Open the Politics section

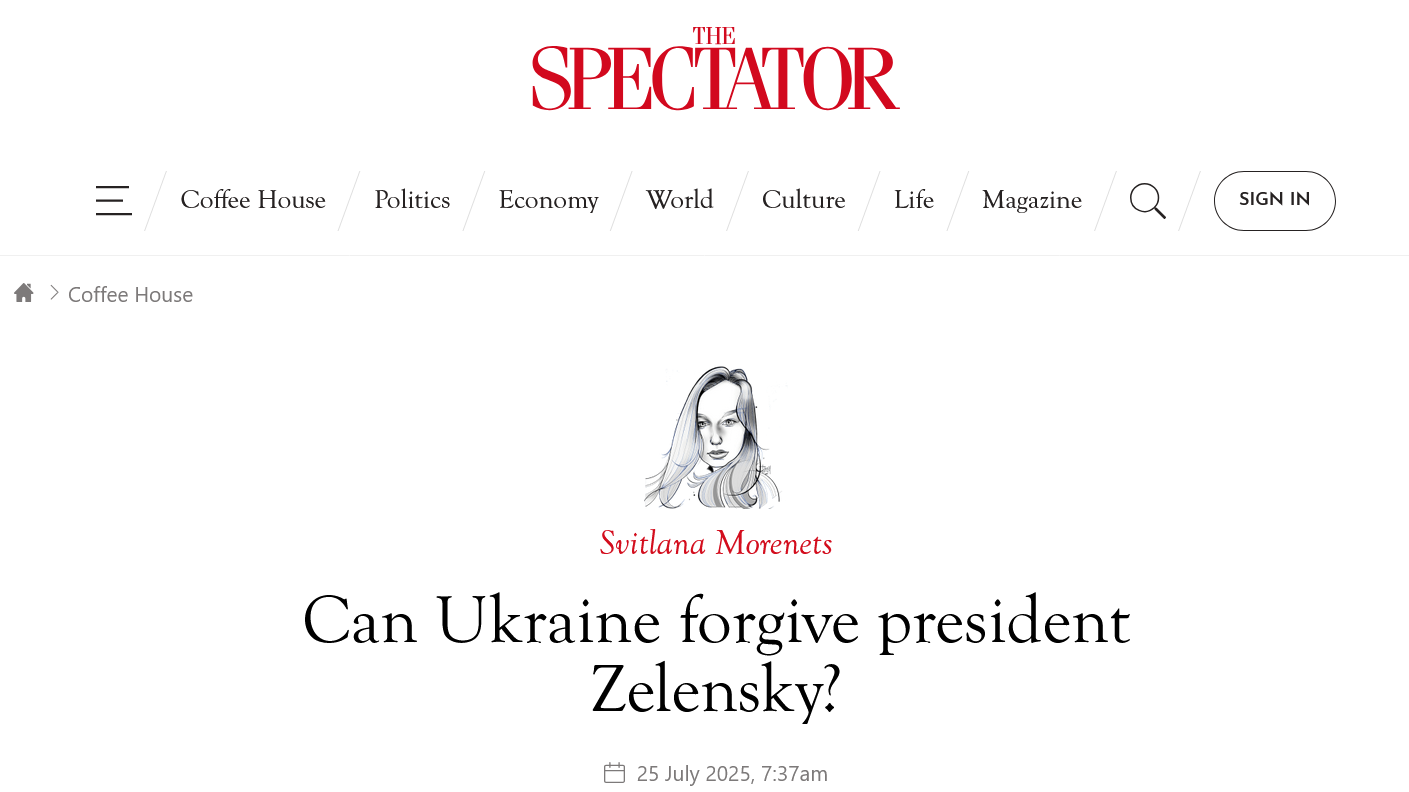click(412, 200)
